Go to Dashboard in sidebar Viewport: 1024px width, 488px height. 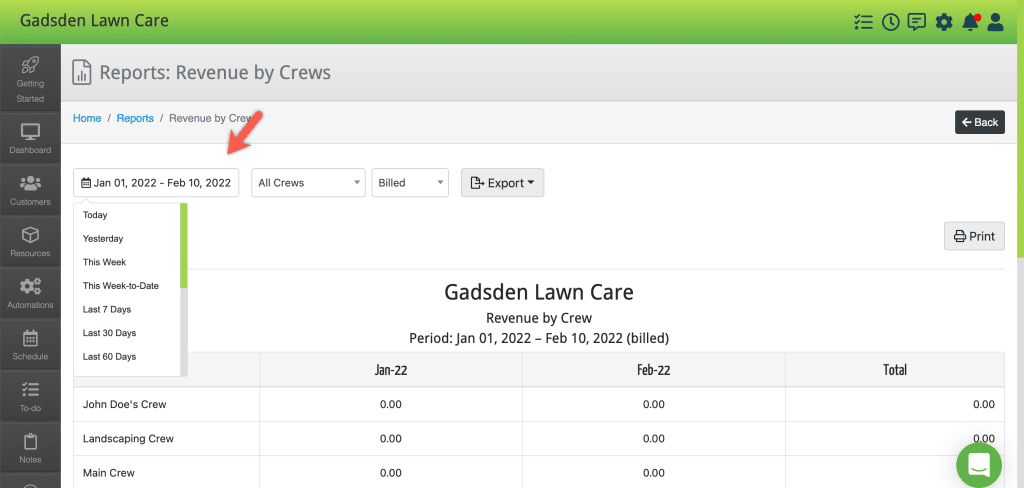point(30,138)
